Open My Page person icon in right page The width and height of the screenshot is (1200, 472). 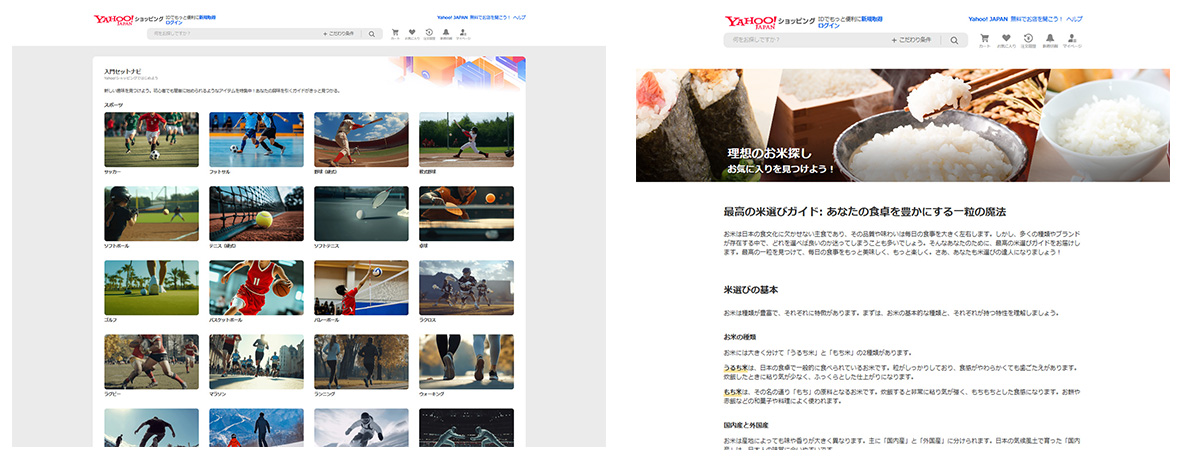pos(1072,40)
